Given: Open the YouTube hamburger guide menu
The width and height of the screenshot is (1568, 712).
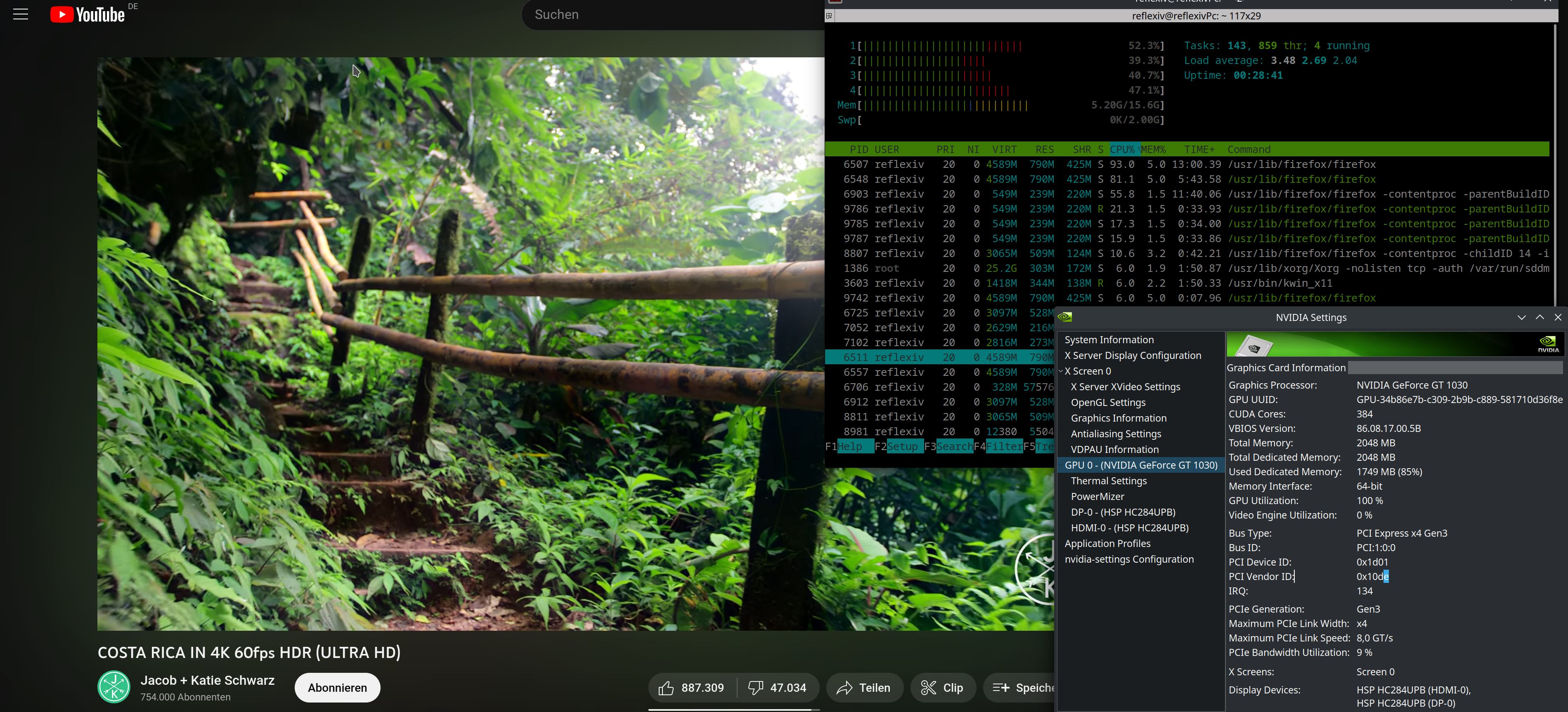Looking at the screenshot, I should [x=21, y=14].
